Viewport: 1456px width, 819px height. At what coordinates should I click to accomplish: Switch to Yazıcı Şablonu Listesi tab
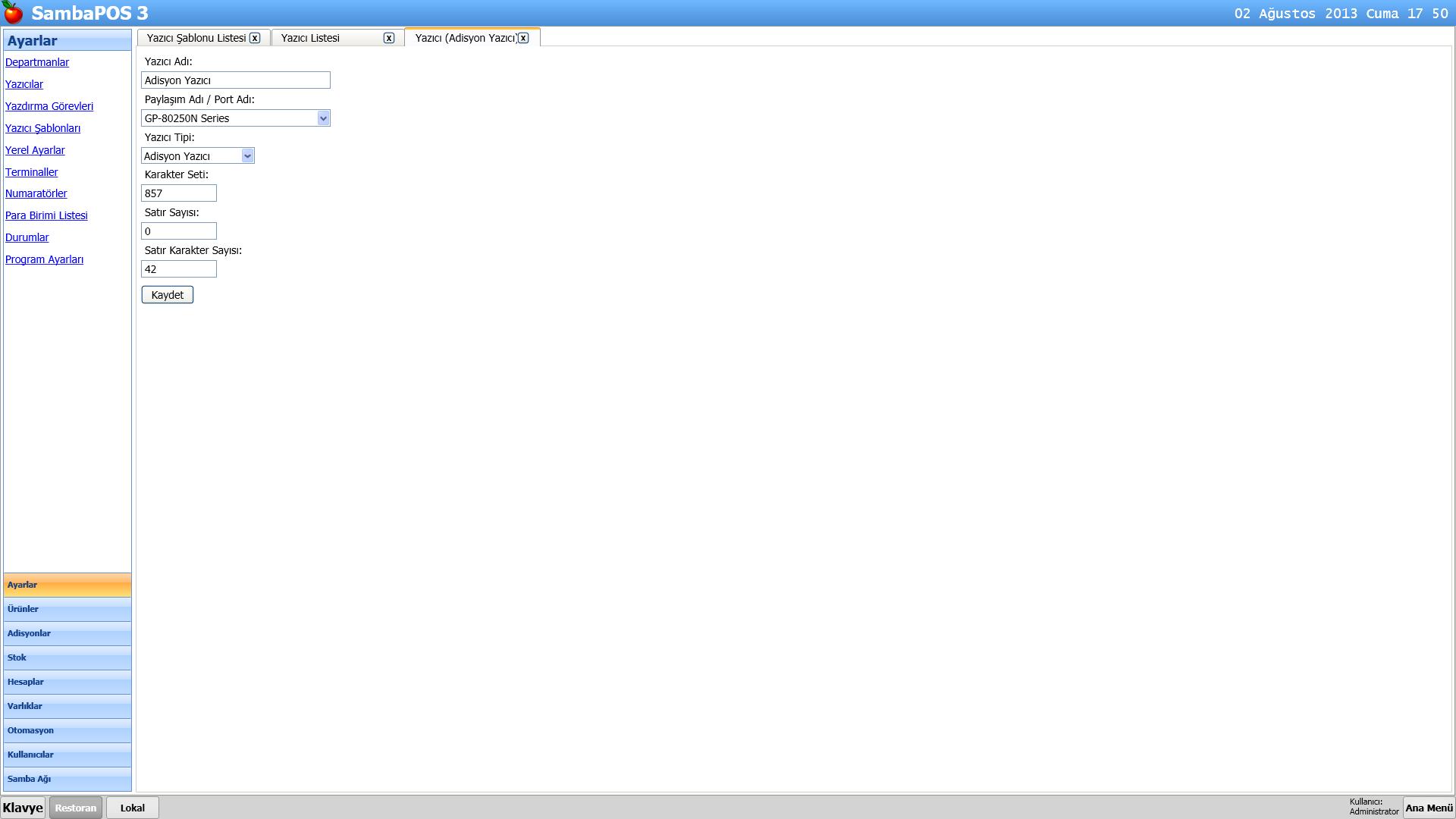(x=196, y=38)
